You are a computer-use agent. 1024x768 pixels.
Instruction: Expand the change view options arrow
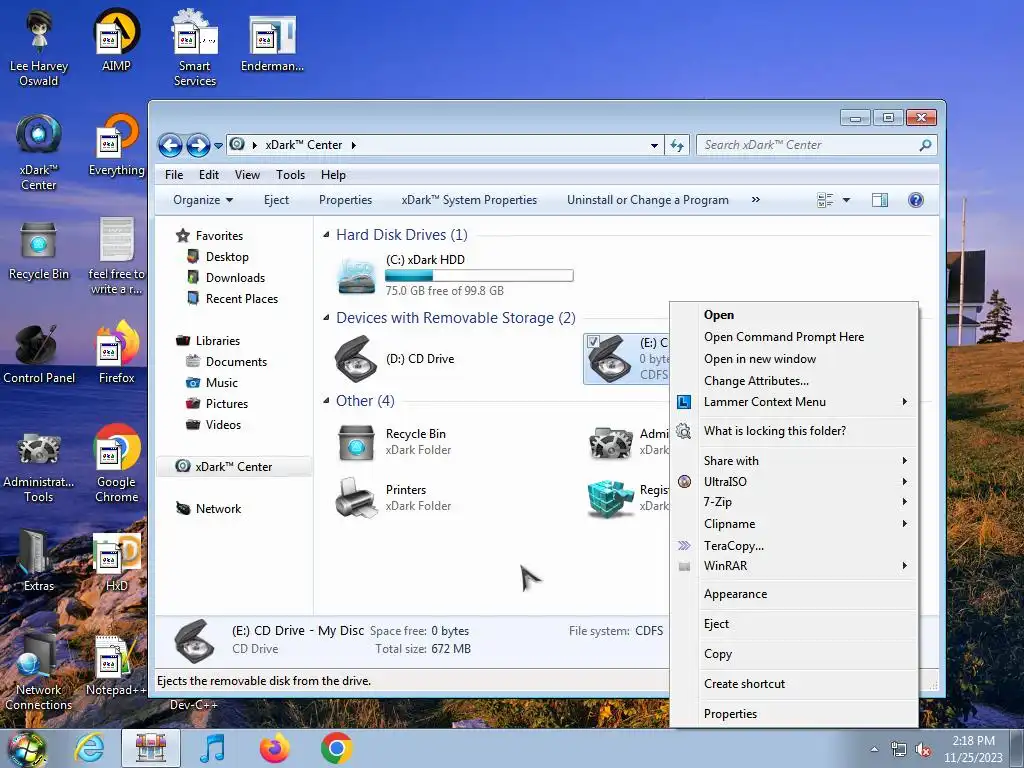(846, 200)
